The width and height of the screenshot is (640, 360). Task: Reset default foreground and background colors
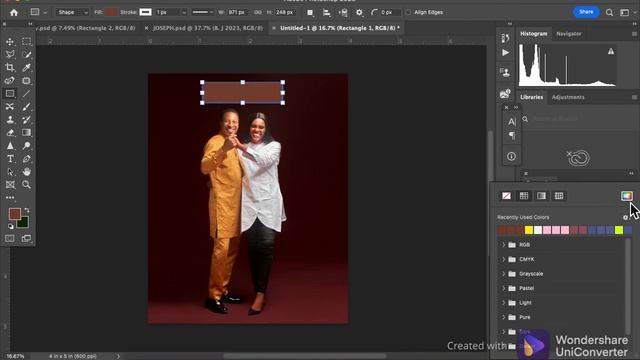pos(11,226)
